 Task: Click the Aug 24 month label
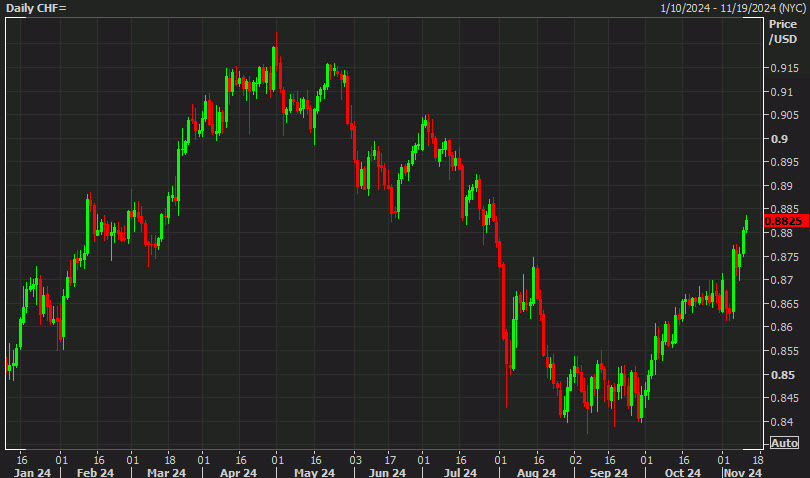(536, 472)
